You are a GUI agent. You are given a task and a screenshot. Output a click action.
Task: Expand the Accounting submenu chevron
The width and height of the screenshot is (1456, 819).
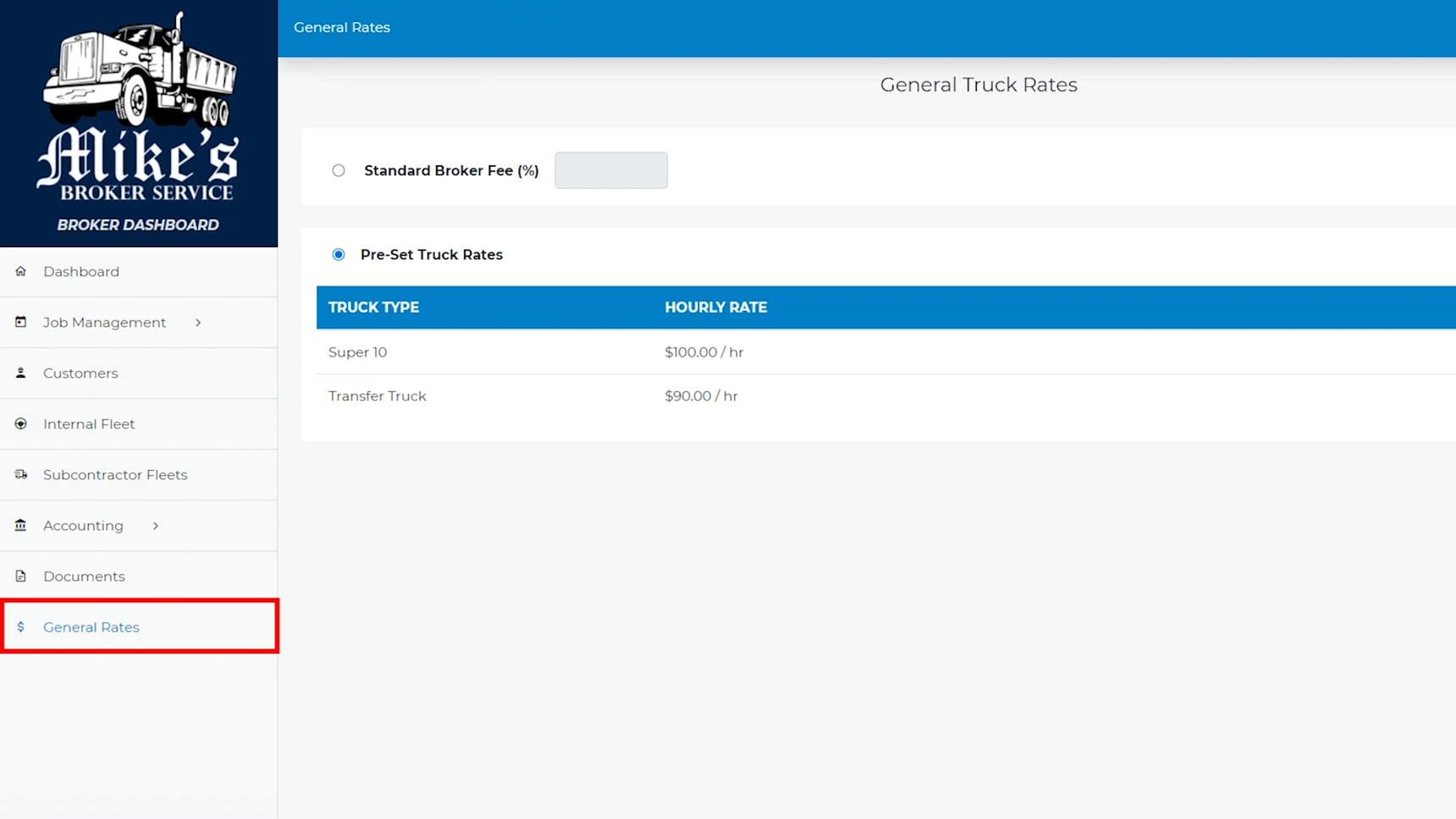click(x=155, y=525)
